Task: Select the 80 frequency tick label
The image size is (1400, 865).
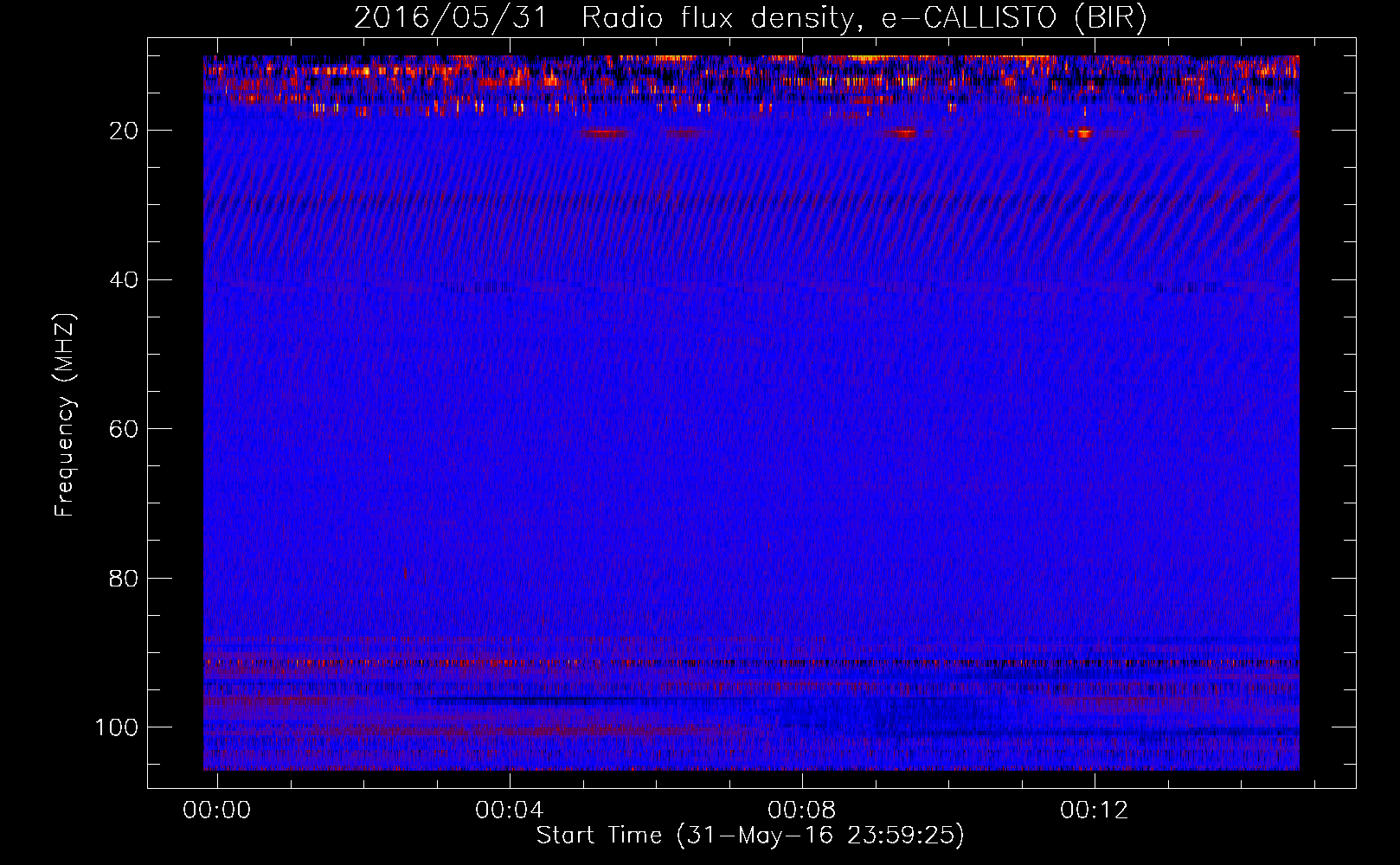Action: [124, 578]
